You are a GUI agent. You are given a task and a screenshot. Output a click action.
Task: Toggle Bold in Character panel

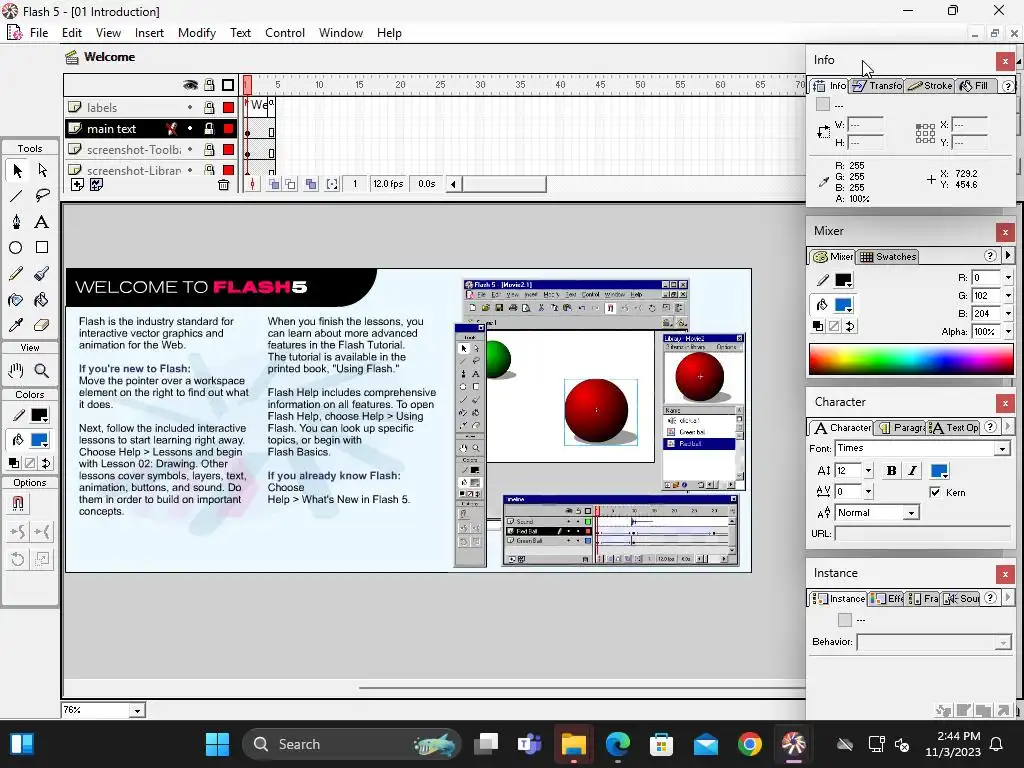pos(891,471)
